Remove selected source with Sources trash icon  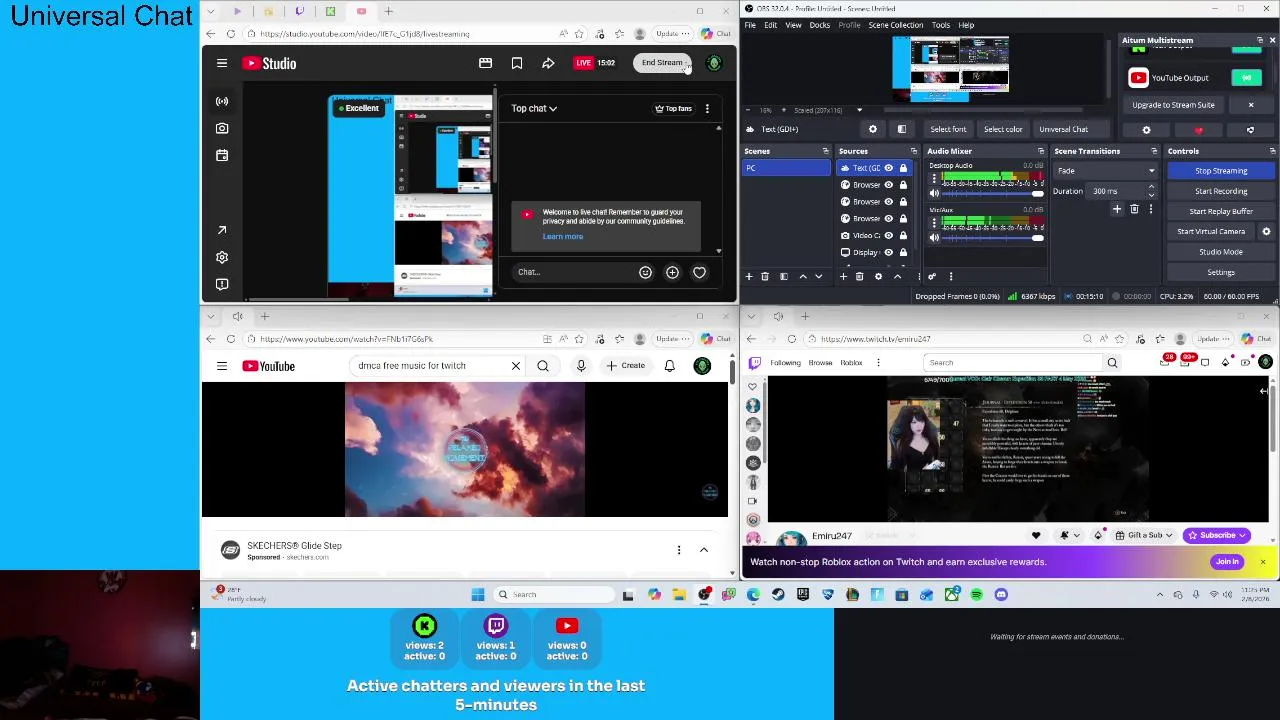click(859, 276)
